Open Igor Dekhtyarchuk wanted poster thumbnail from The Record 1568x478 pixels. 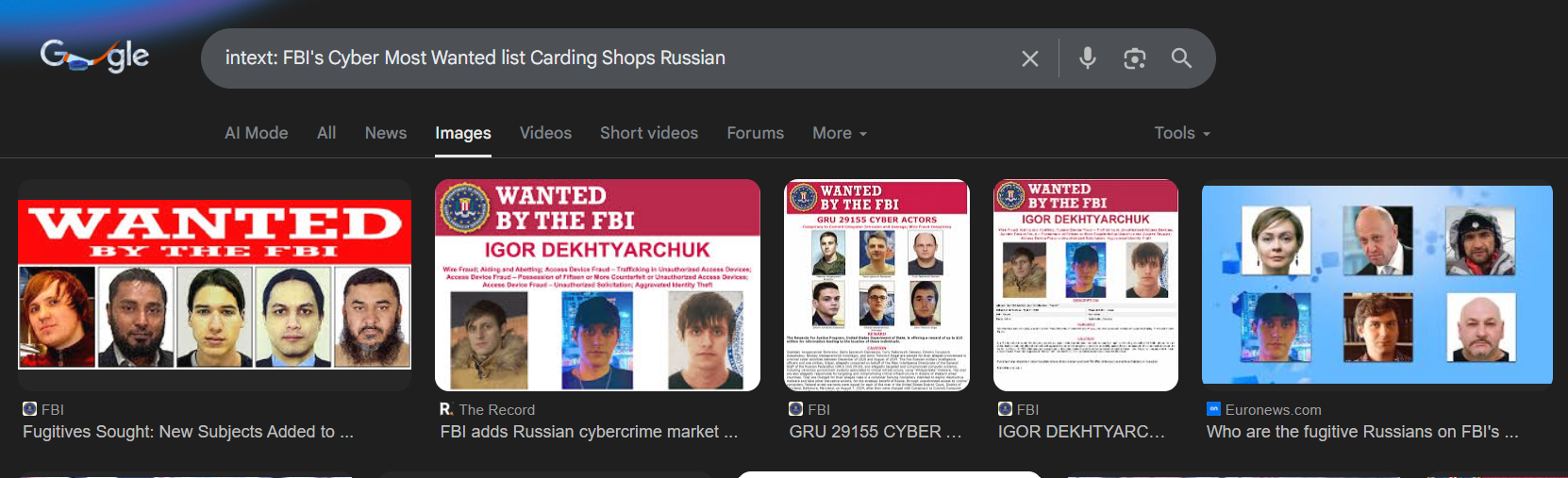click(x=597, y=285)
